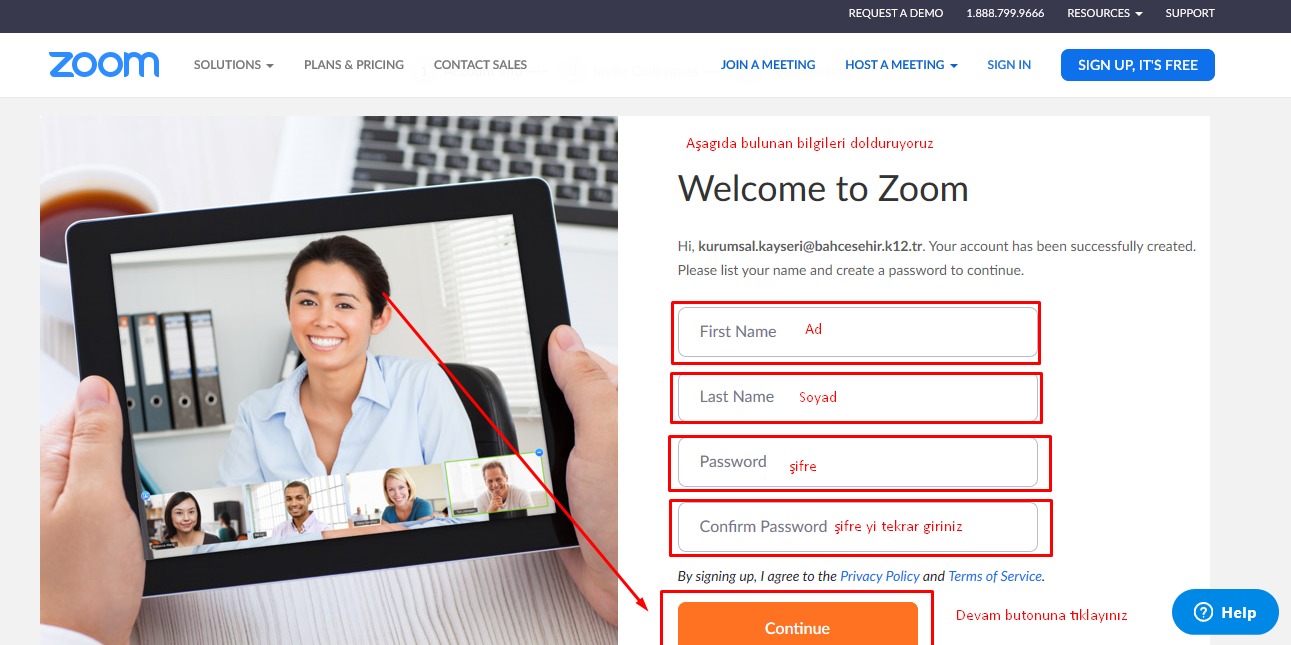Select Request a Demo link
Image resolution: width=1291 pixels, height=645 pixels.
click(896, 13)
